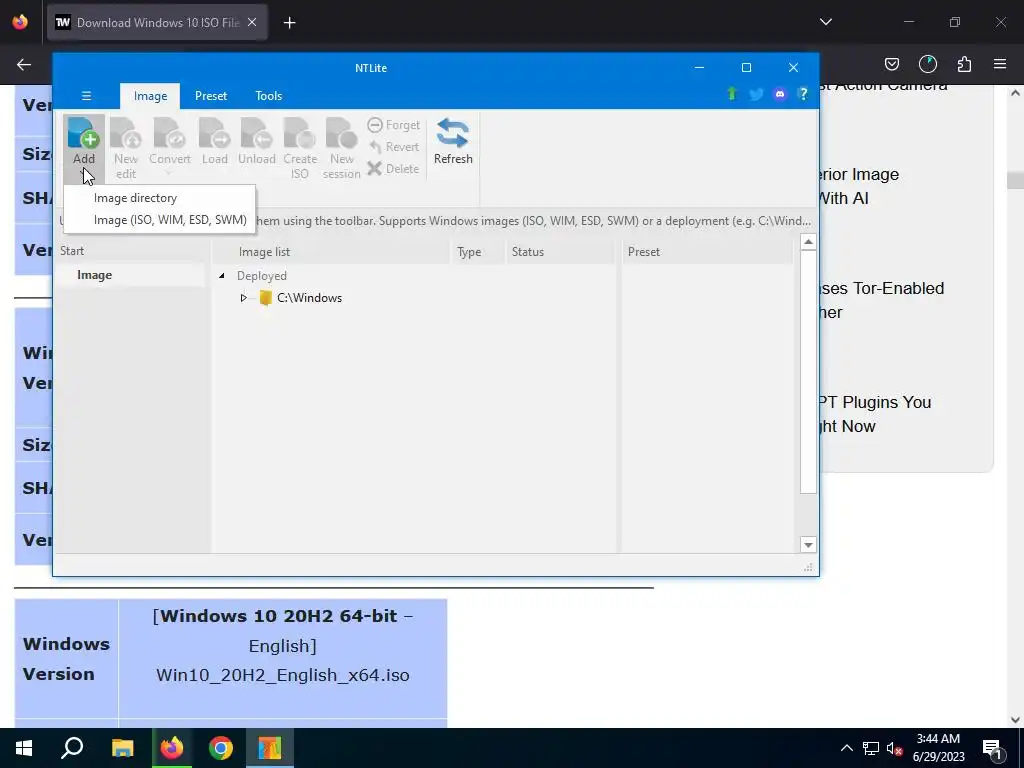1024x768 pixels.
Task: Open Firefox list all tabs dropdown
Action: [825, 22]
